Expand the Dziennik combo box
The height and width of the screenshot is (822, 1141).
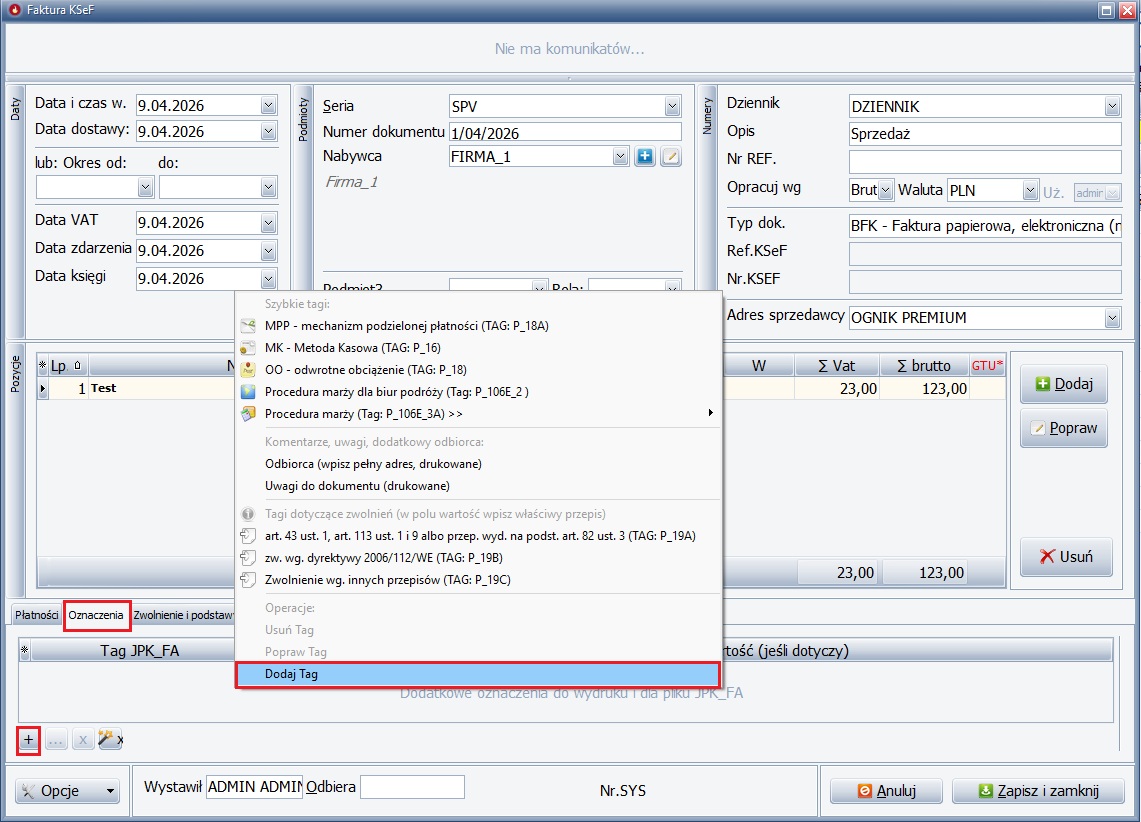(x=1112, y=107)
